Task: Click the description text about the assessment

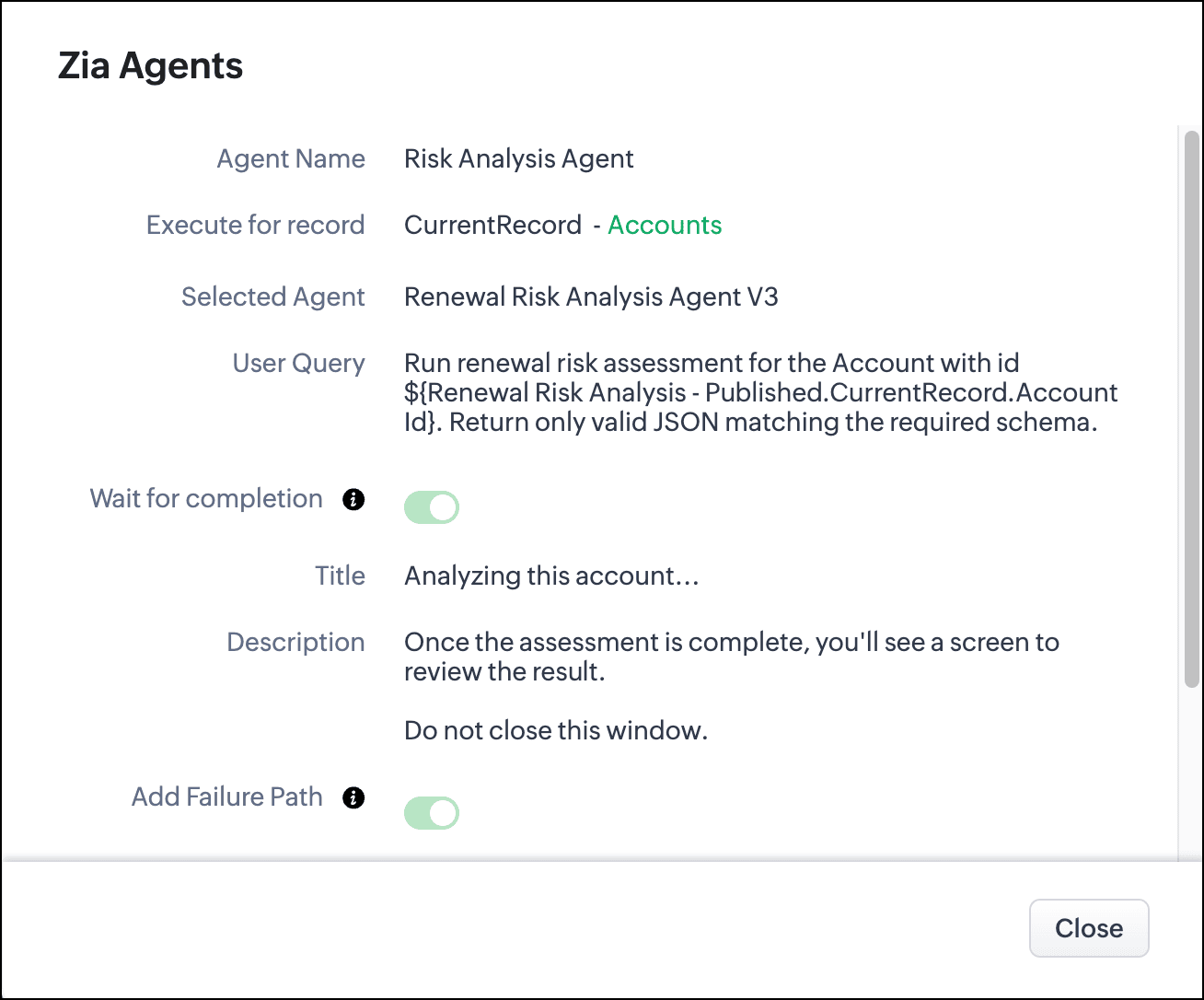Action: (732, 657)
